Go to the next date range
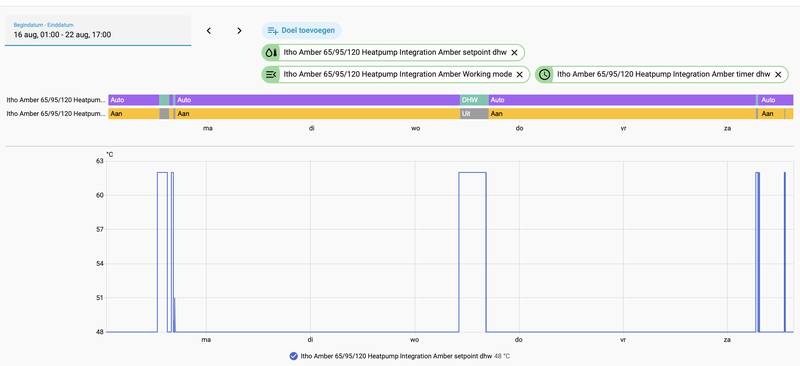800x366 pixels. [239, 31]
